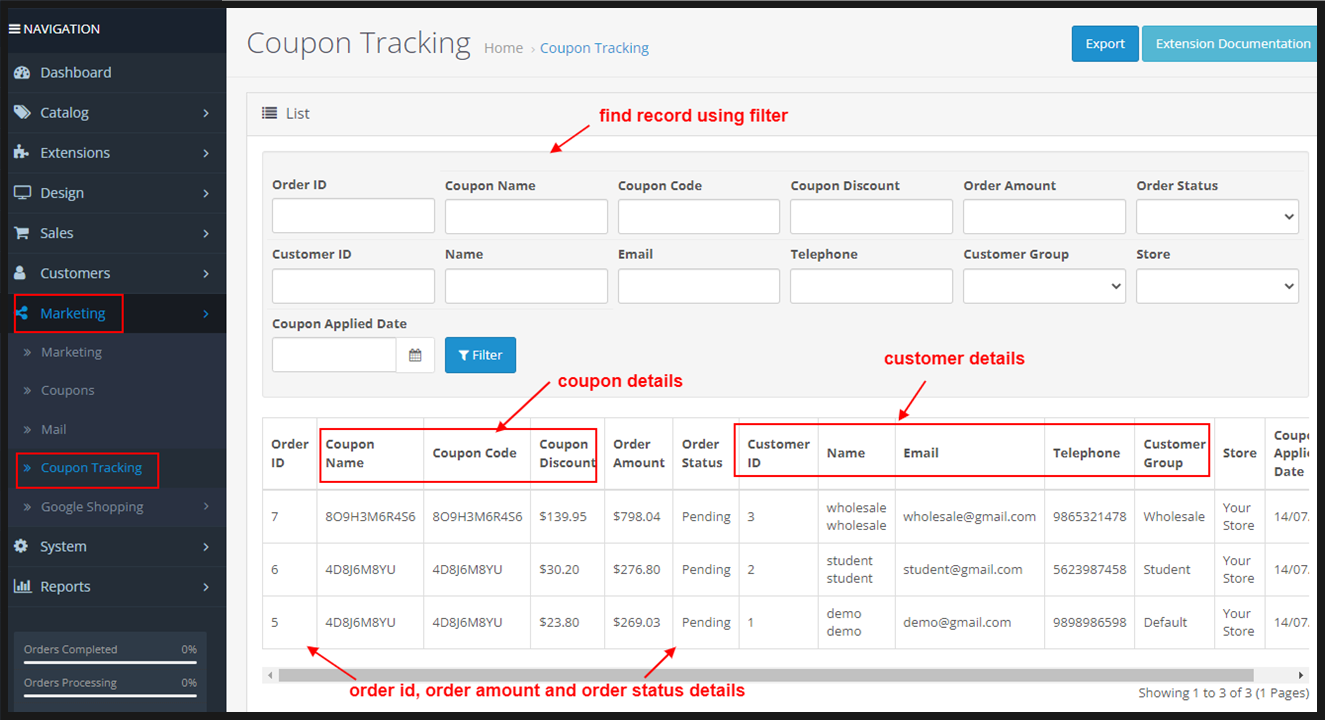This screenshot has height=720, width=1325.
Task: Click the Export button
Action: pyautogui.click(x=1105, y=44)
